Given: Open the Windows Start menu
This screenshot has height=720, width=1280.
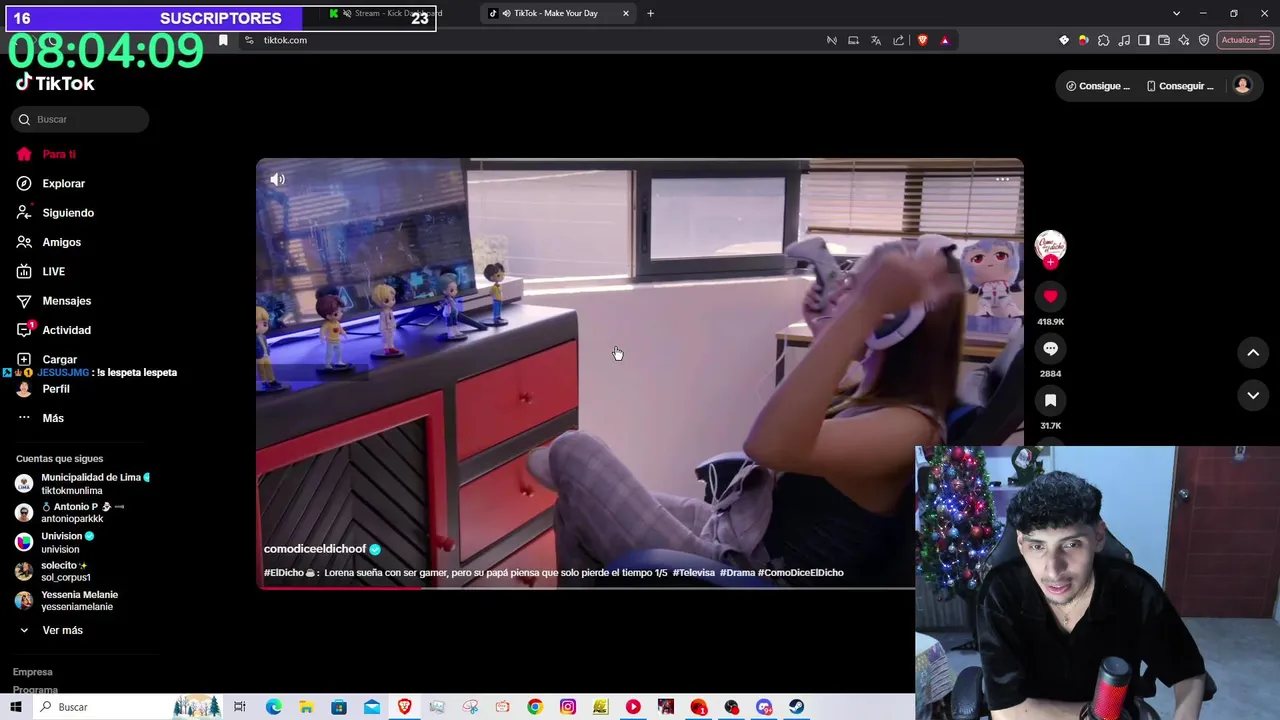Looking at the screenshot, I should click(x=16, y=707).
